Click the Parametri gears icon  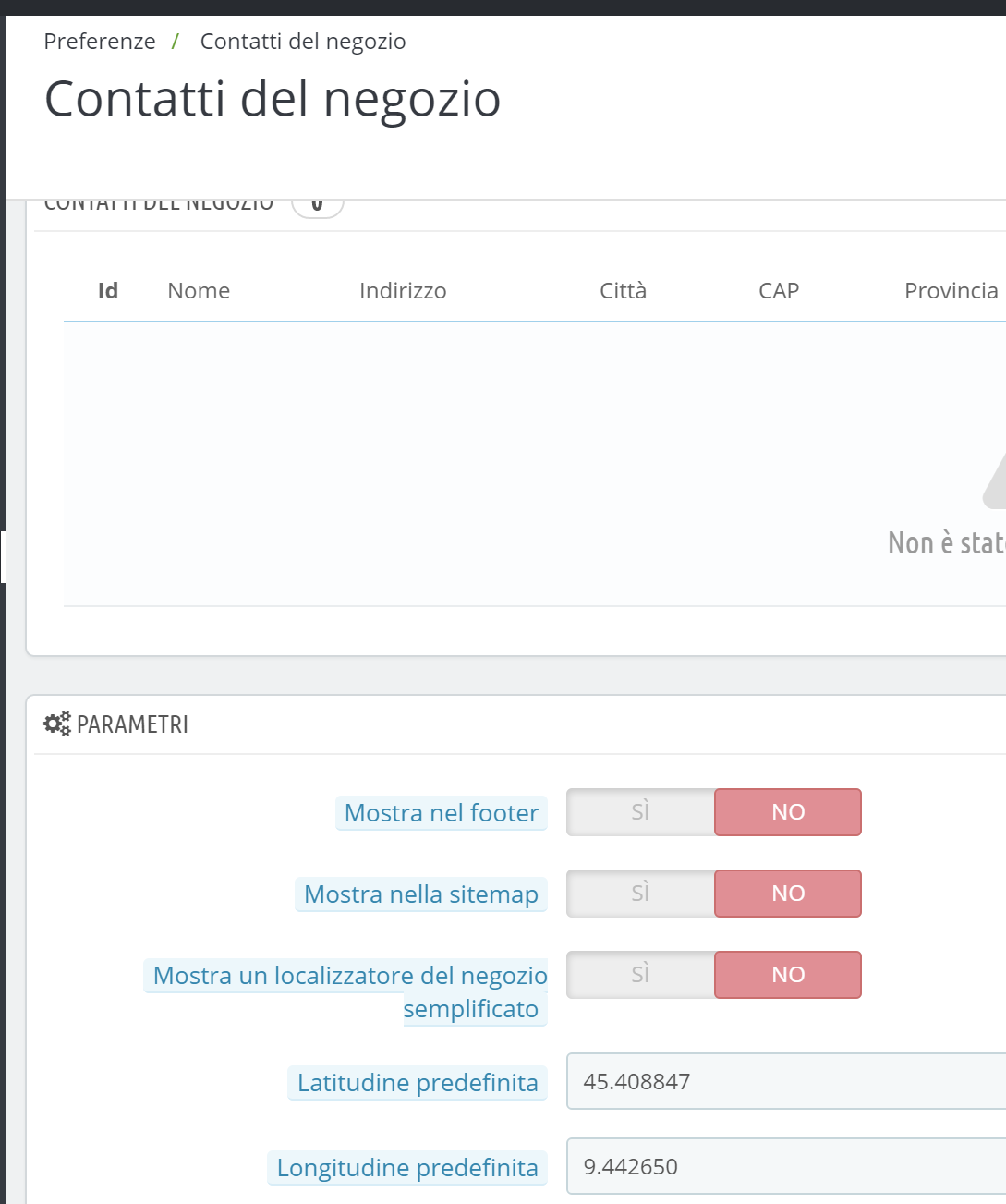56,724
